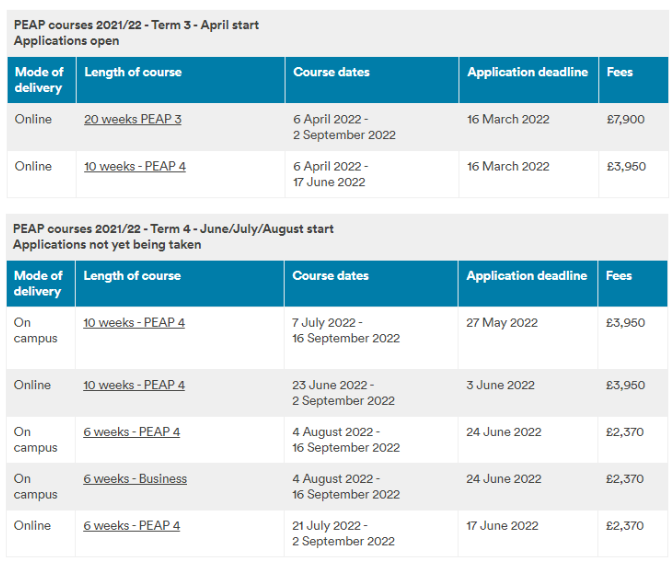Open 10 weeks PEAP 4 link starting 23 June
The height and width of the screenshot is (564, 670).
[134, 385]
